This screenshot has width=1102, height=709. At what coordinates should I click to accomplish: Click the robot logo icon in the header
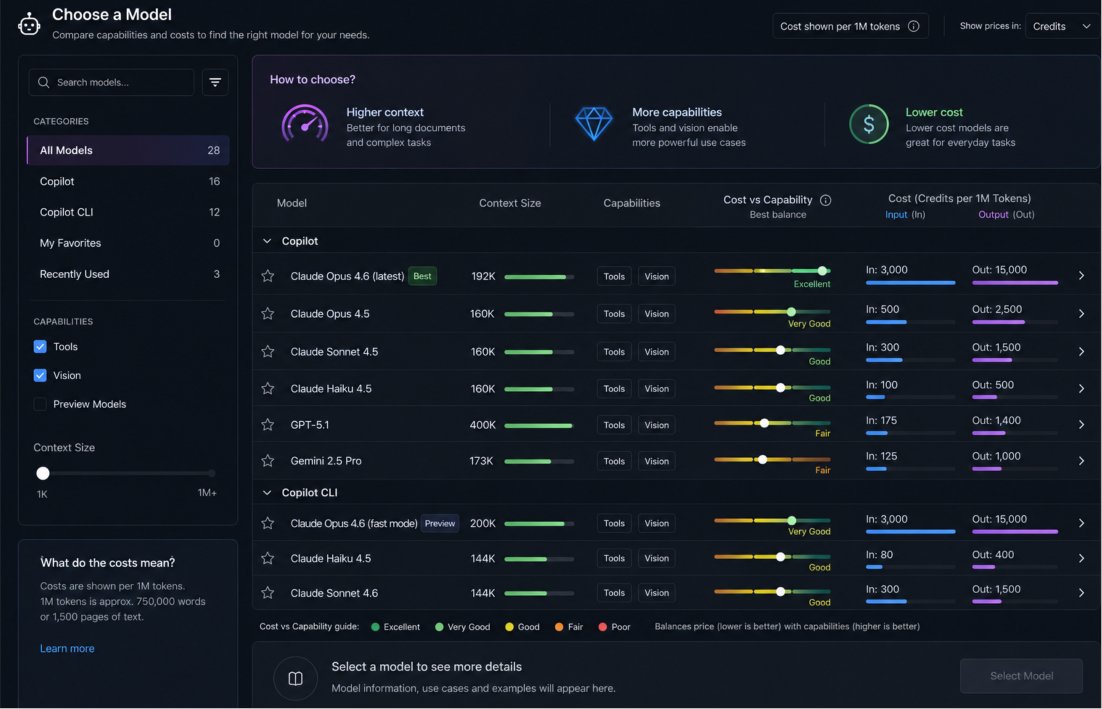click(29, 25)
